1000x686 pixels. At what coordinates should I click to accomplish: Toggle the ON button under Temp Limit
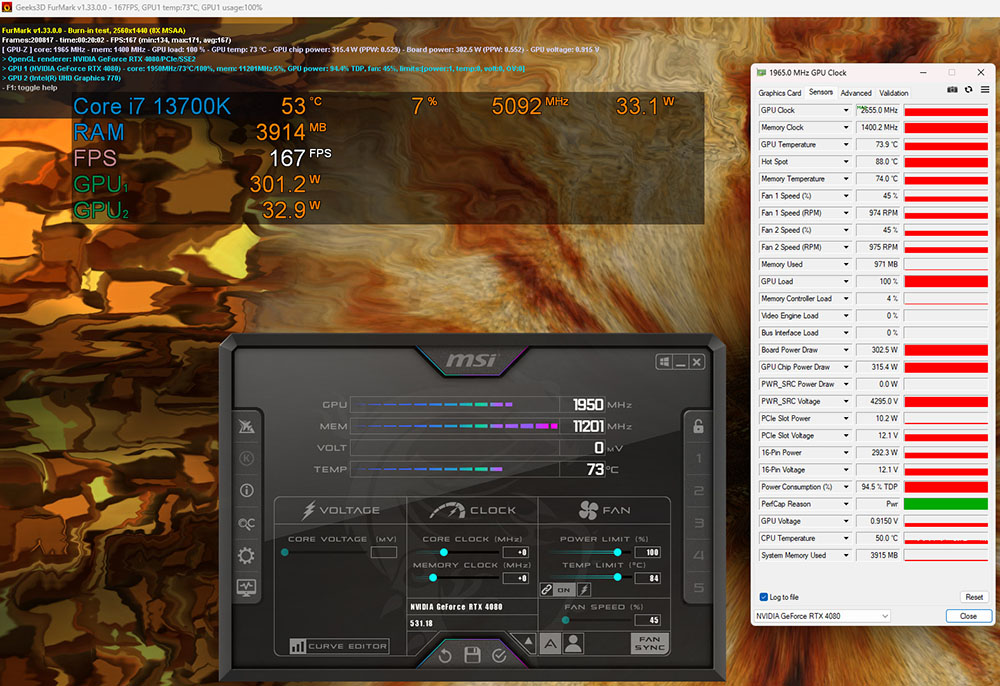click(x=564, y=590)
